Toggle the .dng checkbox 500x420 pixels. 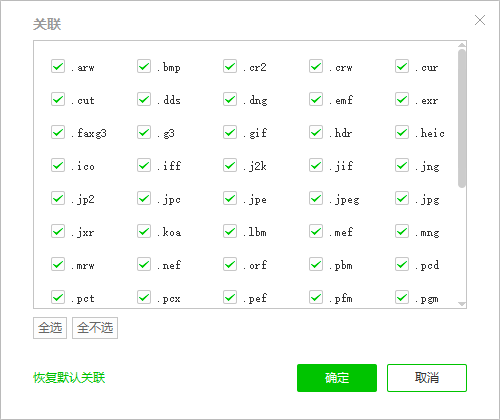click(x=230, y=99)
